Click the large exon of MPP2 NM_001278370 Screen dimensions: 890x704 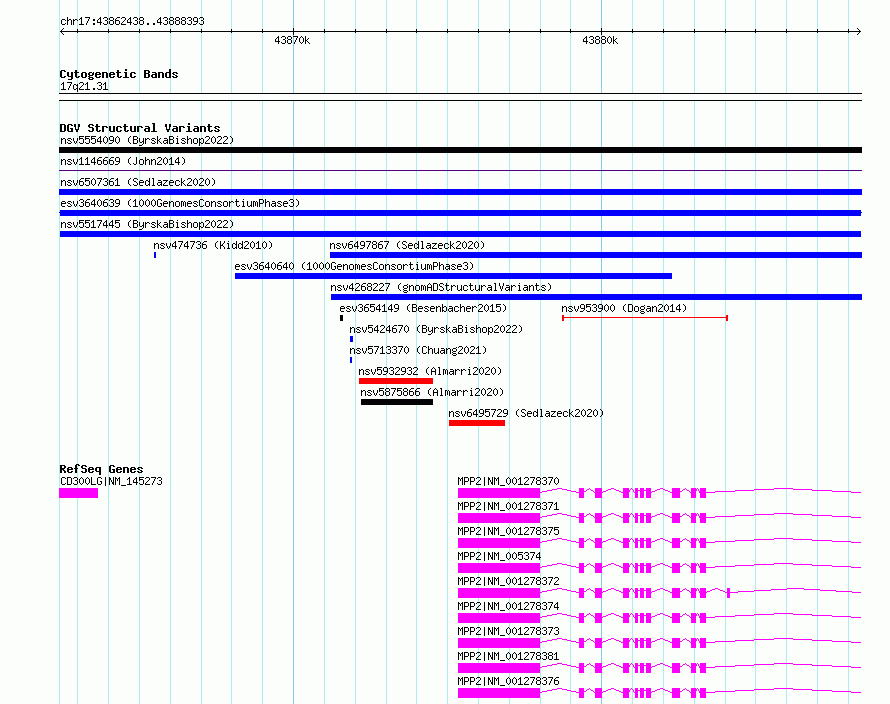pyautogui.click(x=499, y=493)
